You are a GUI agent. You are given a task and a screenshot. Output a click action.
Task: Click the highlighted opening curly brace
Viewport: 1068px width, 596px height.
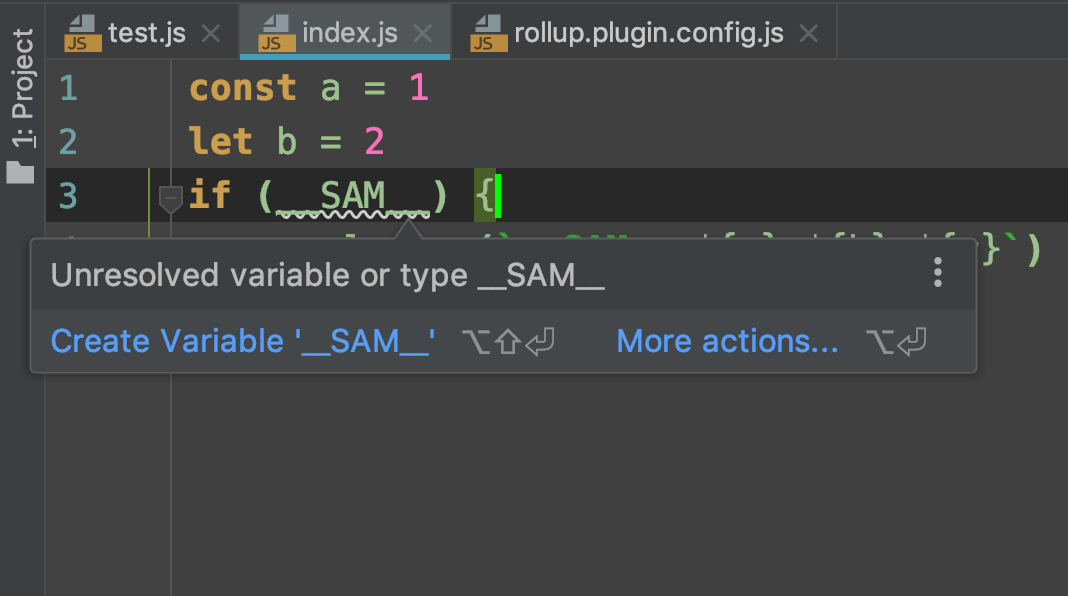(x=484, y=195)
